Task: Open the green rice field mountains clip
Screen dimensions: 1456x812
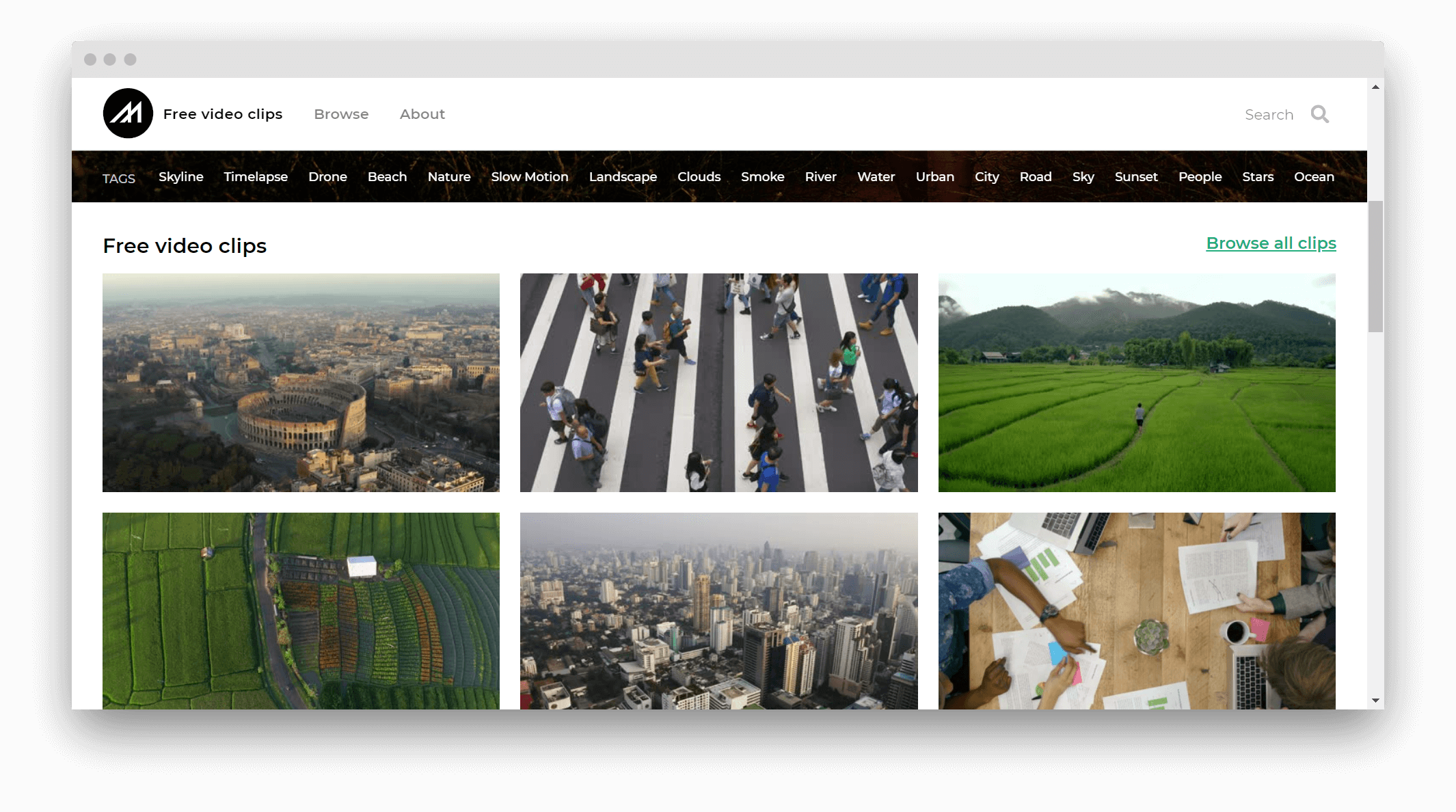Action: [1137, 383]
